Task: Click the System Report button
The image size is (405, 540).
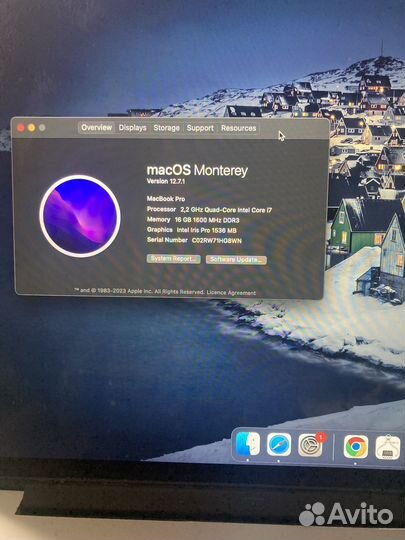Action: tap(174, 259)
